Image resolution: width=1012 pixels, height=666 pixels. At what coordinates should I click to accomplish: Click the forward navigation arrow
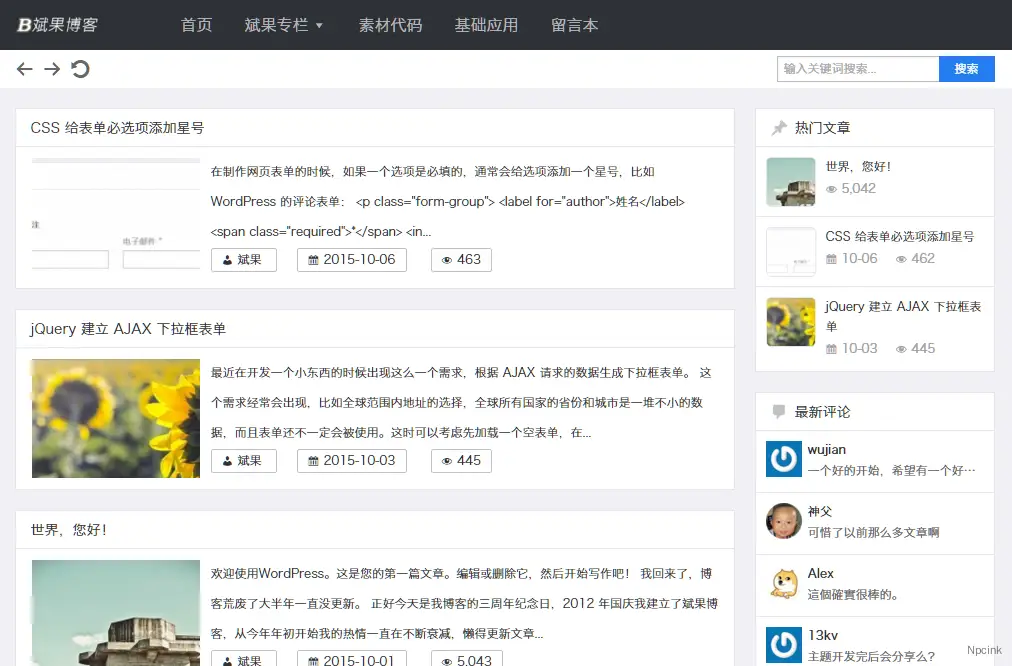tap(52, 69)
